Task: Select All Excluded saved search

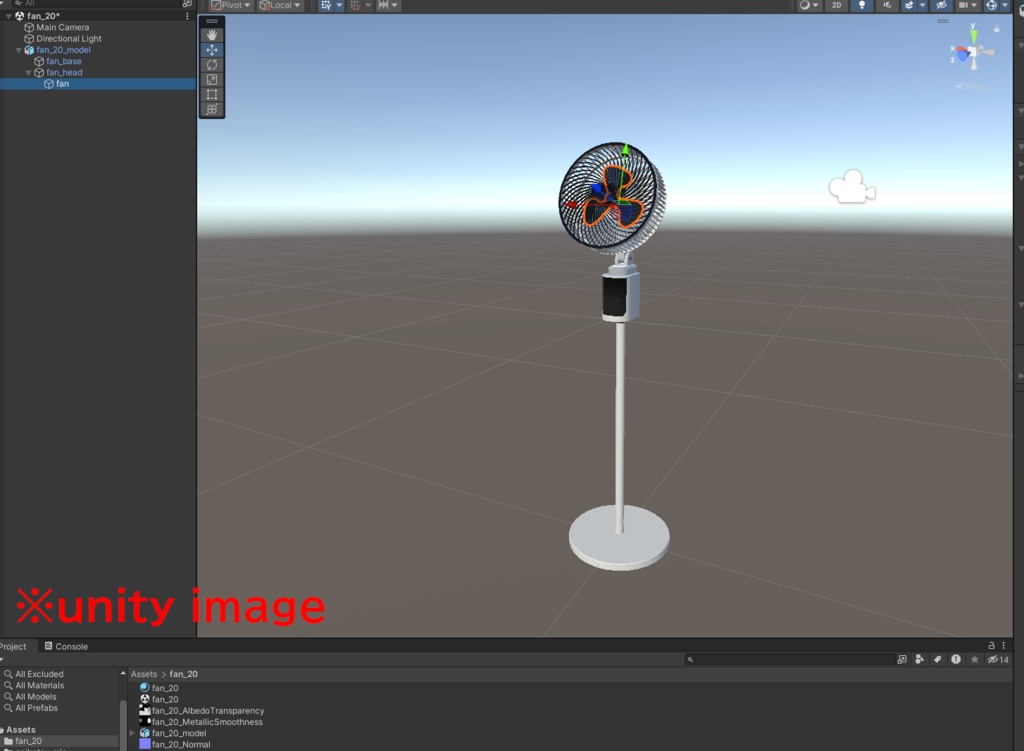Action: click(39, 674)
